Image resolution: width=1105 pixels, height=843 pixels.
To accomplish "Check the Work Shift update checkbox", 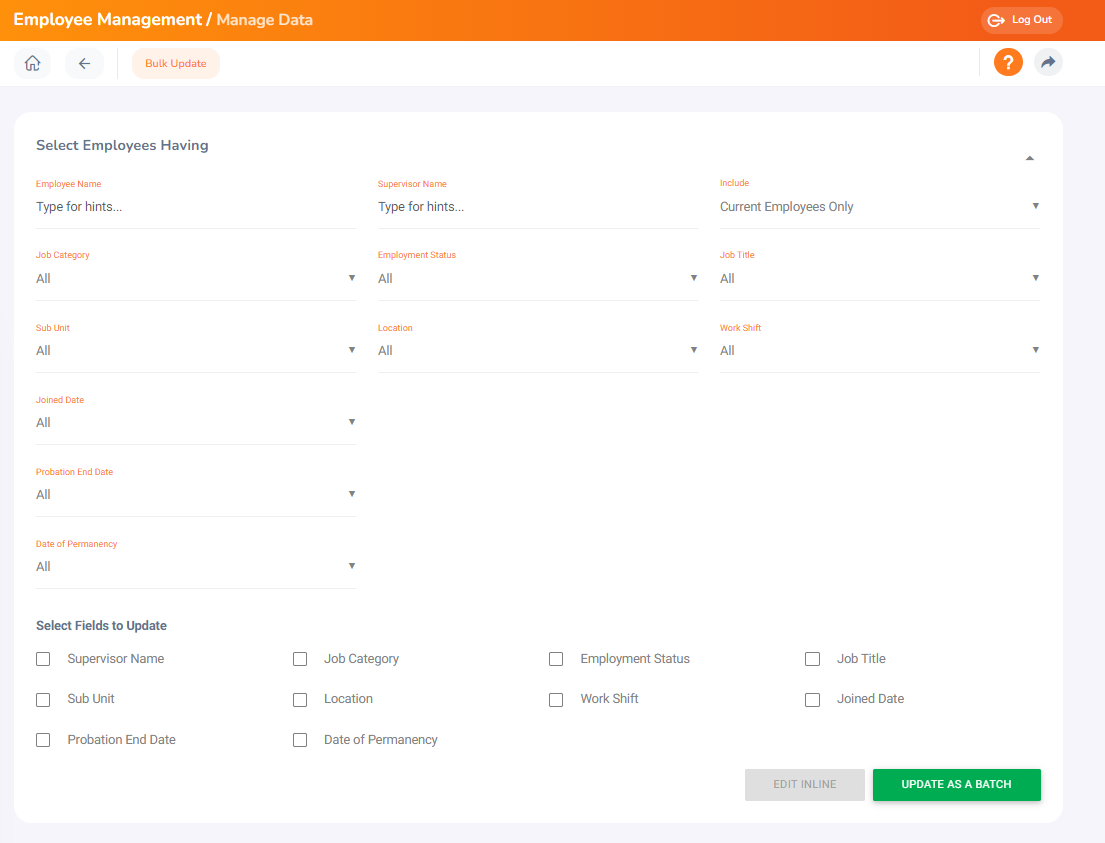I will coord(556,700).
